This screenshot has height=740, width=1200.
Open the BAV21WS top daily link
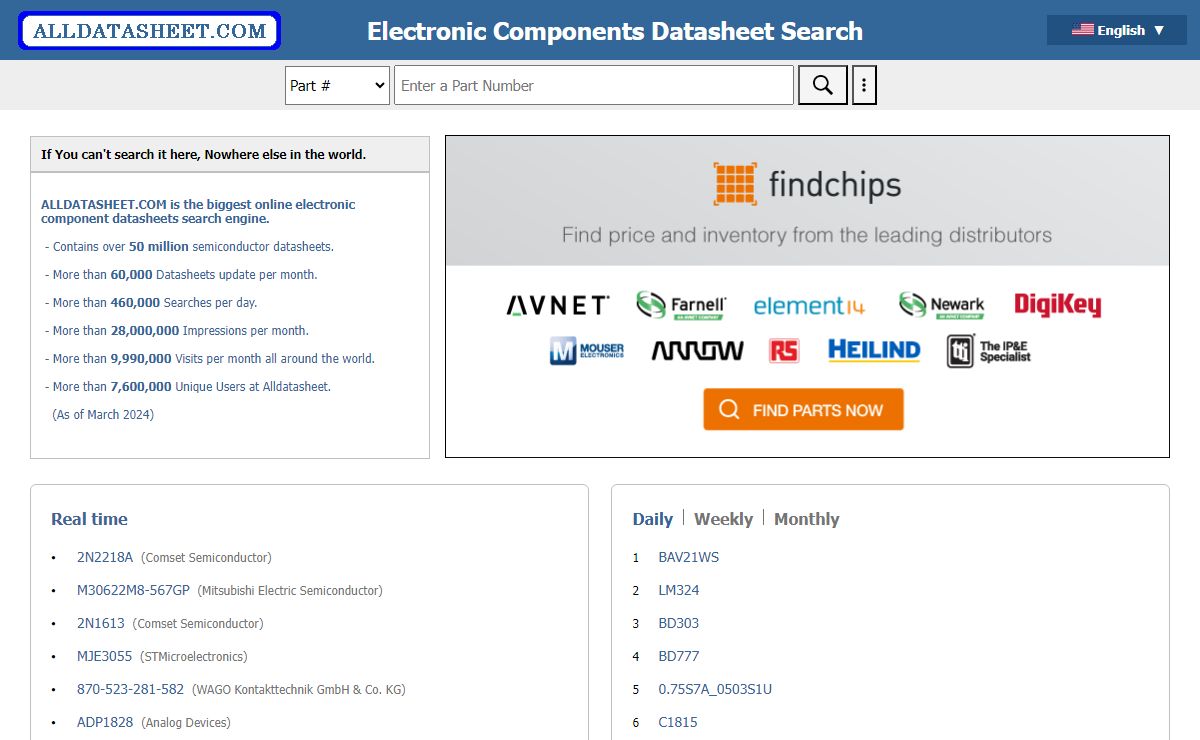688,557
